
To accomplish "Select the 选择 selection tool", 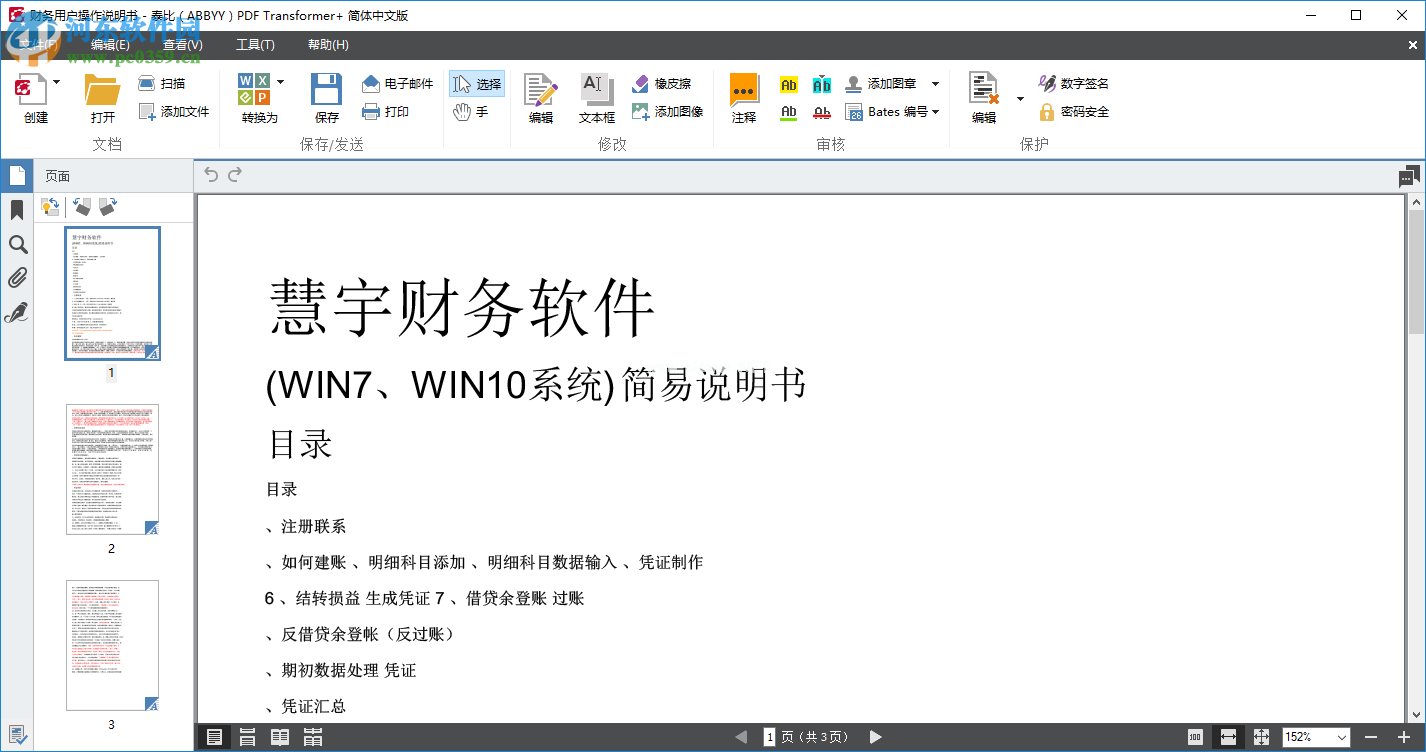I will point(477,84).
